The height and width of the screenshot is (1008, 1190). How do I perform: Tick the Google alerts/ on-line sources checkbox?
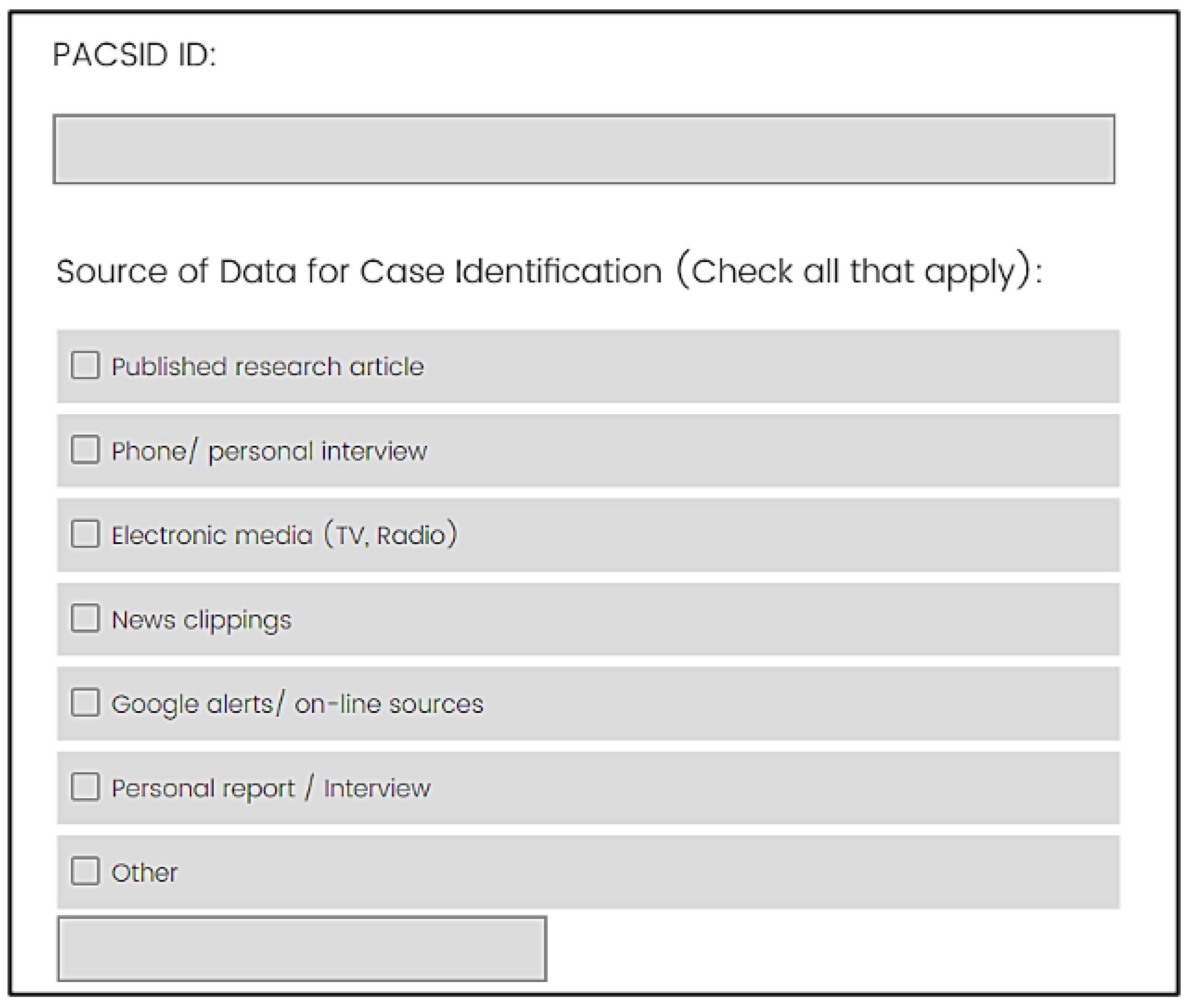coord(85,702)
